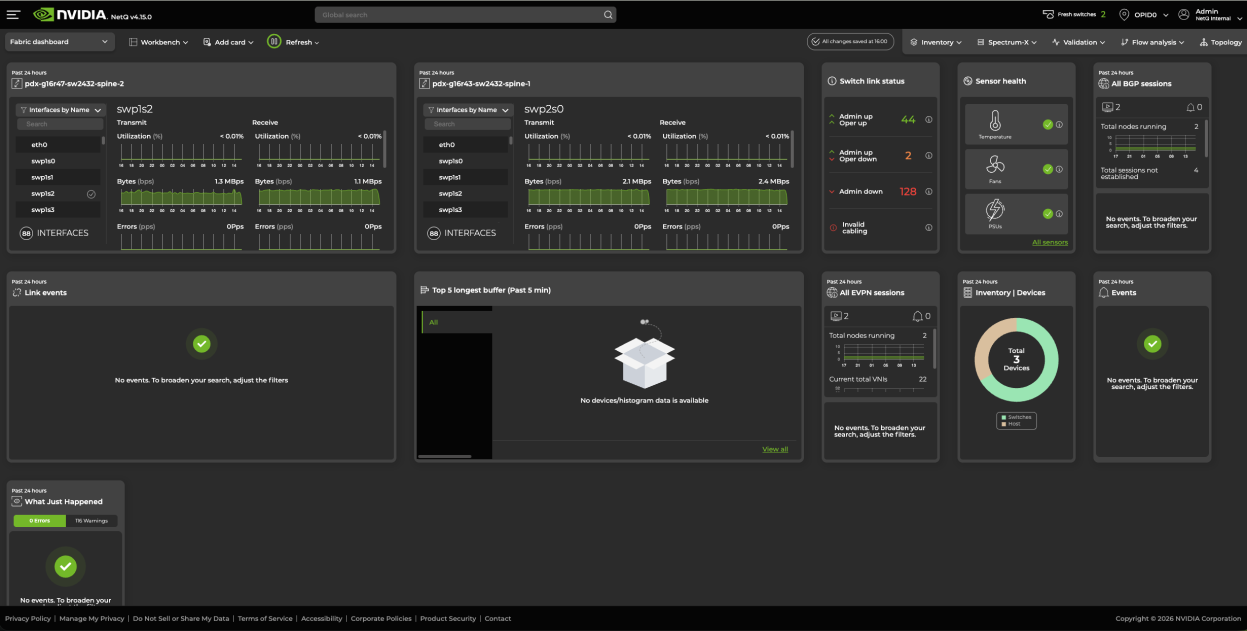Open the Spectrum-X menu

coord(1007,42)
